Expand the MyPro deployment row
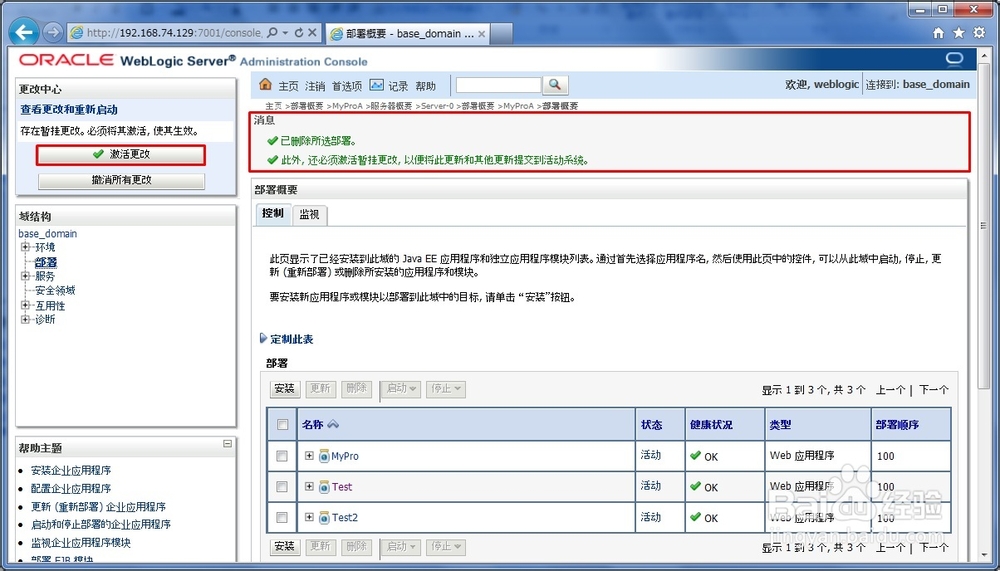 pyautogui.click(x=309, y=456)
